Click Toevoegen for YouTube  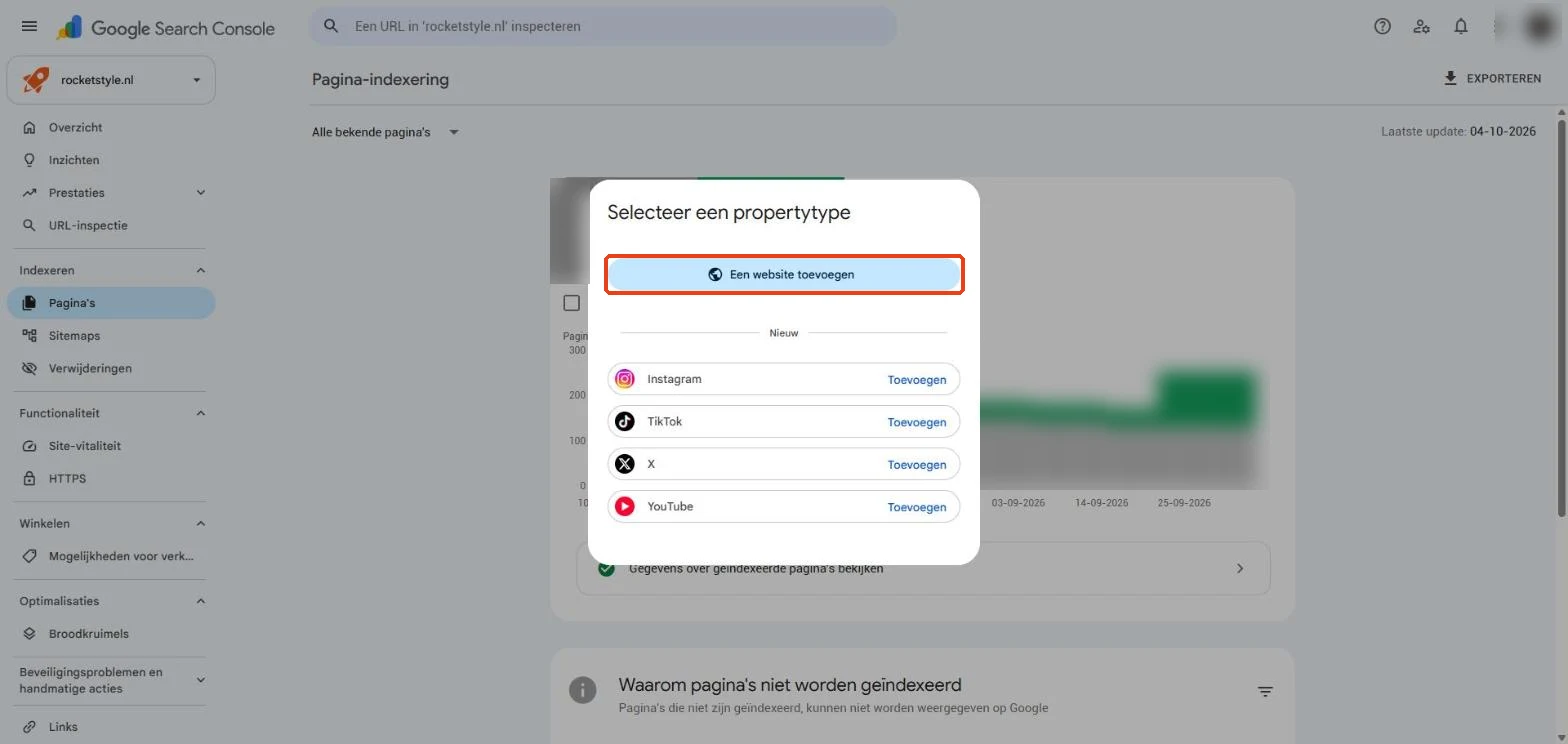pos(917,507)
